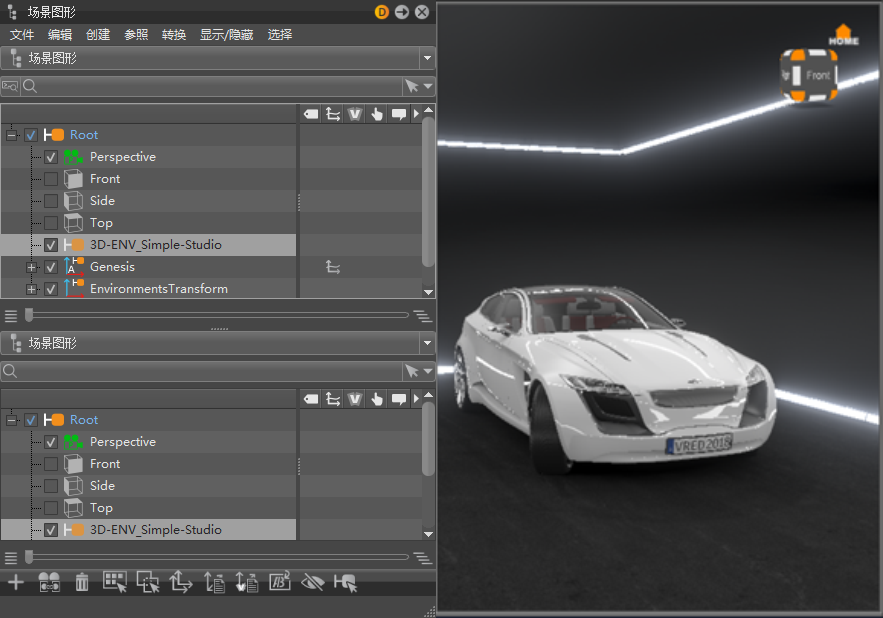Uncheck Perspective in the upper scene tree
883x618 pixels.
tap(51, 157)
